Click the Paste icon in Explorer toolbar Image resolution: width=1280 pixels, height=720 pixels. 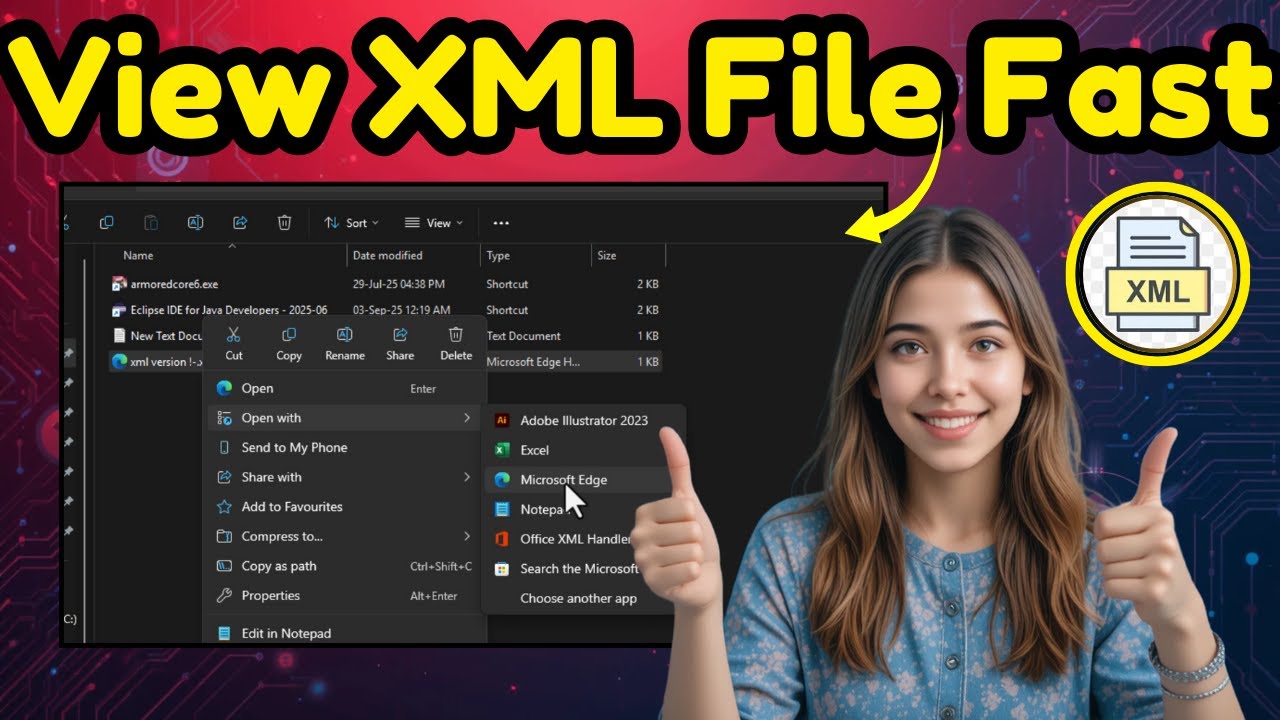(x=151, y=222)
